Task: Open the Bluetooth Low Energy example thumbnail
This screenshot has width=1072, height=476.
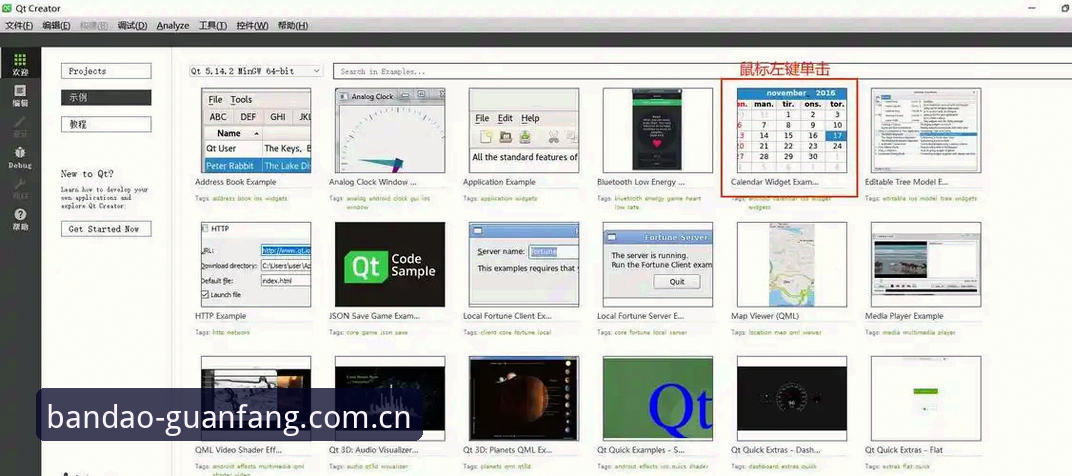Action: (x=658, y=130)
